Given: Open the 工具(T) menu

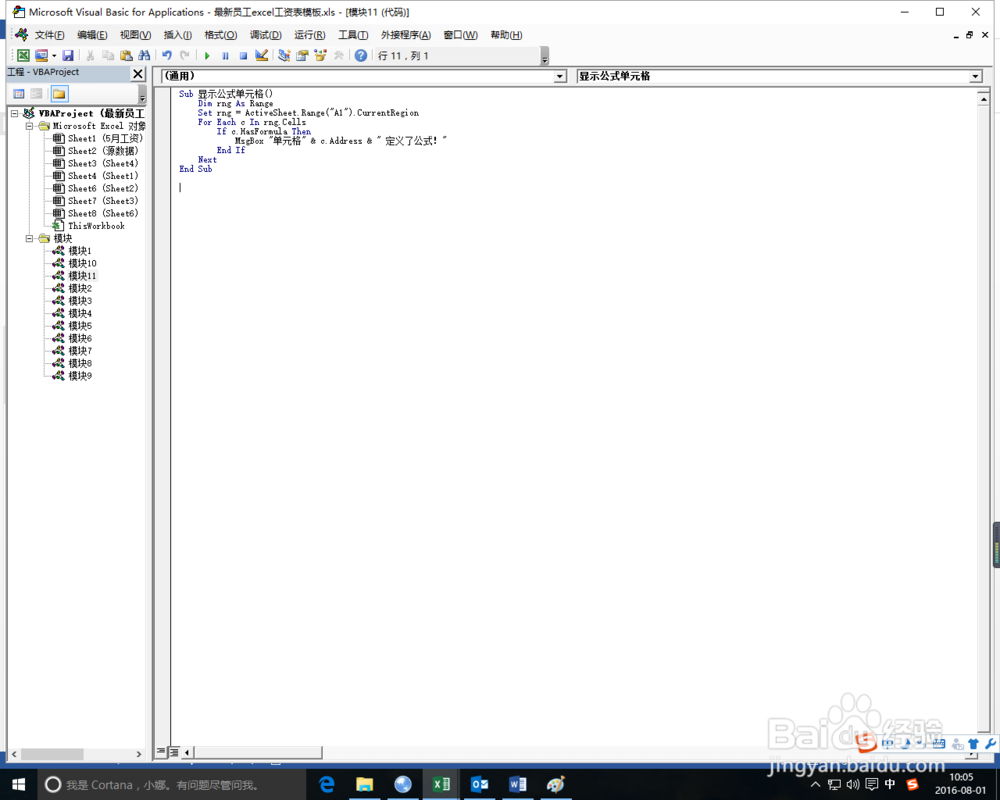Looking at the screenshot, I should tap(353, 35).
